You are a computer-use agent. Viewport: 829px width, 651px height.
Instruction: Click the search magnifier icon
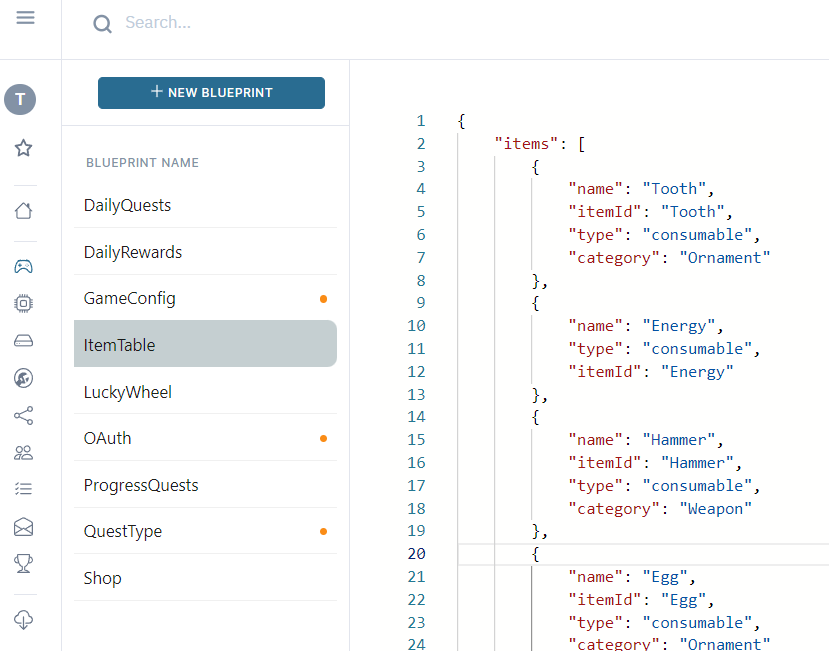pos(102,24)
